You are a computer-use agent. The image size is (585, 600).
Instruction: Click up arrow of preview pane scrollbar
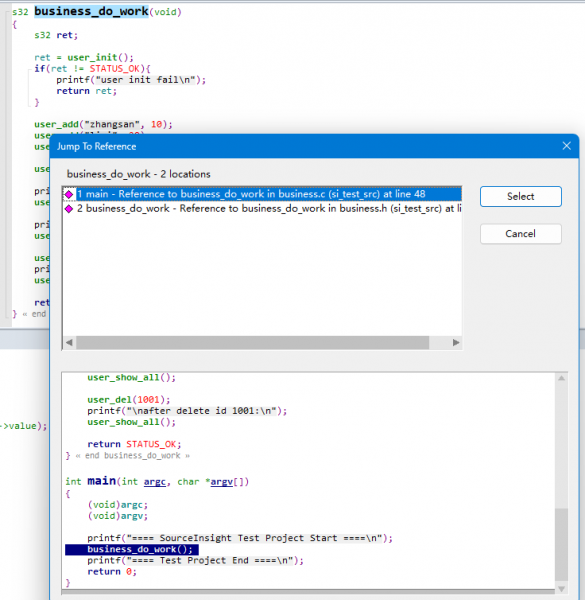coord(561,378)
